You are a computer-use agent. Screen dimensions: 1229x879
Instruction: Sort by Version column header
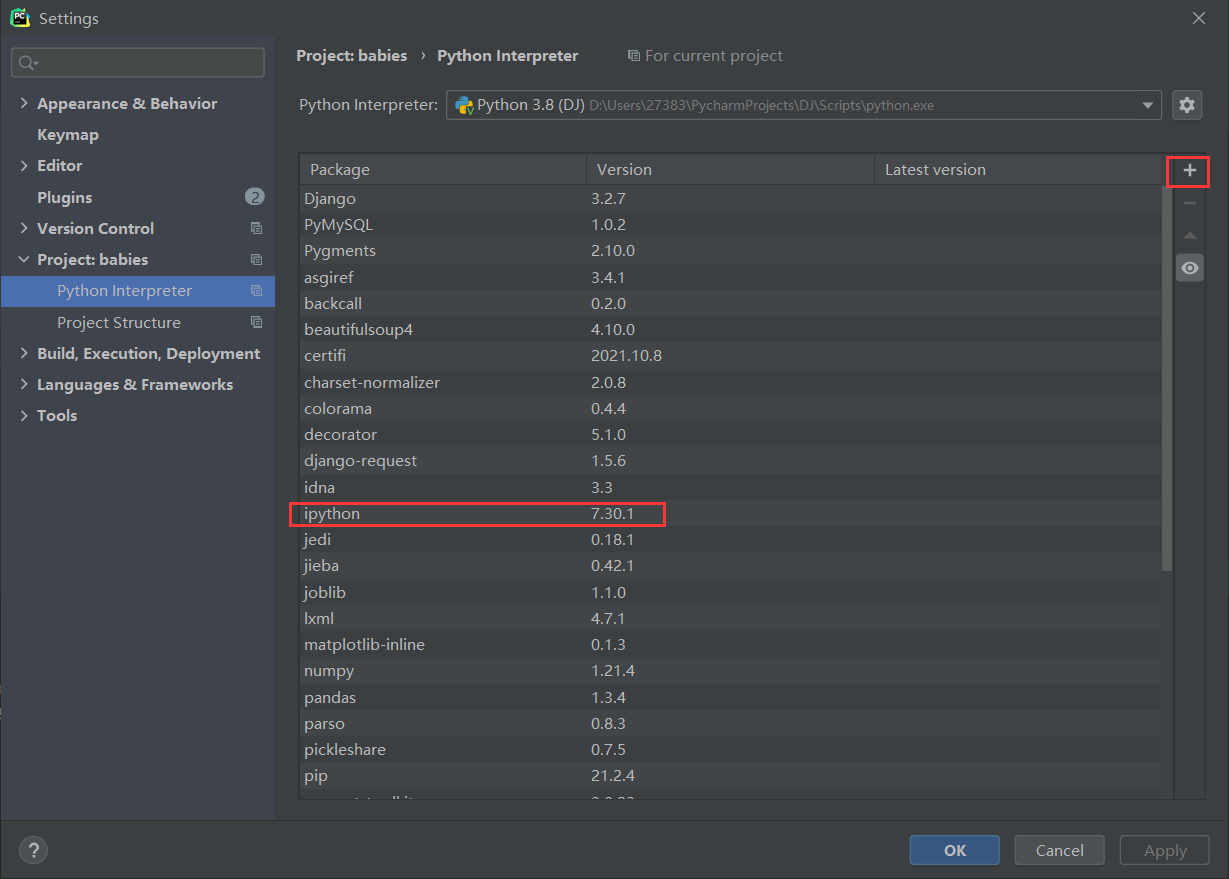point(730,170)
